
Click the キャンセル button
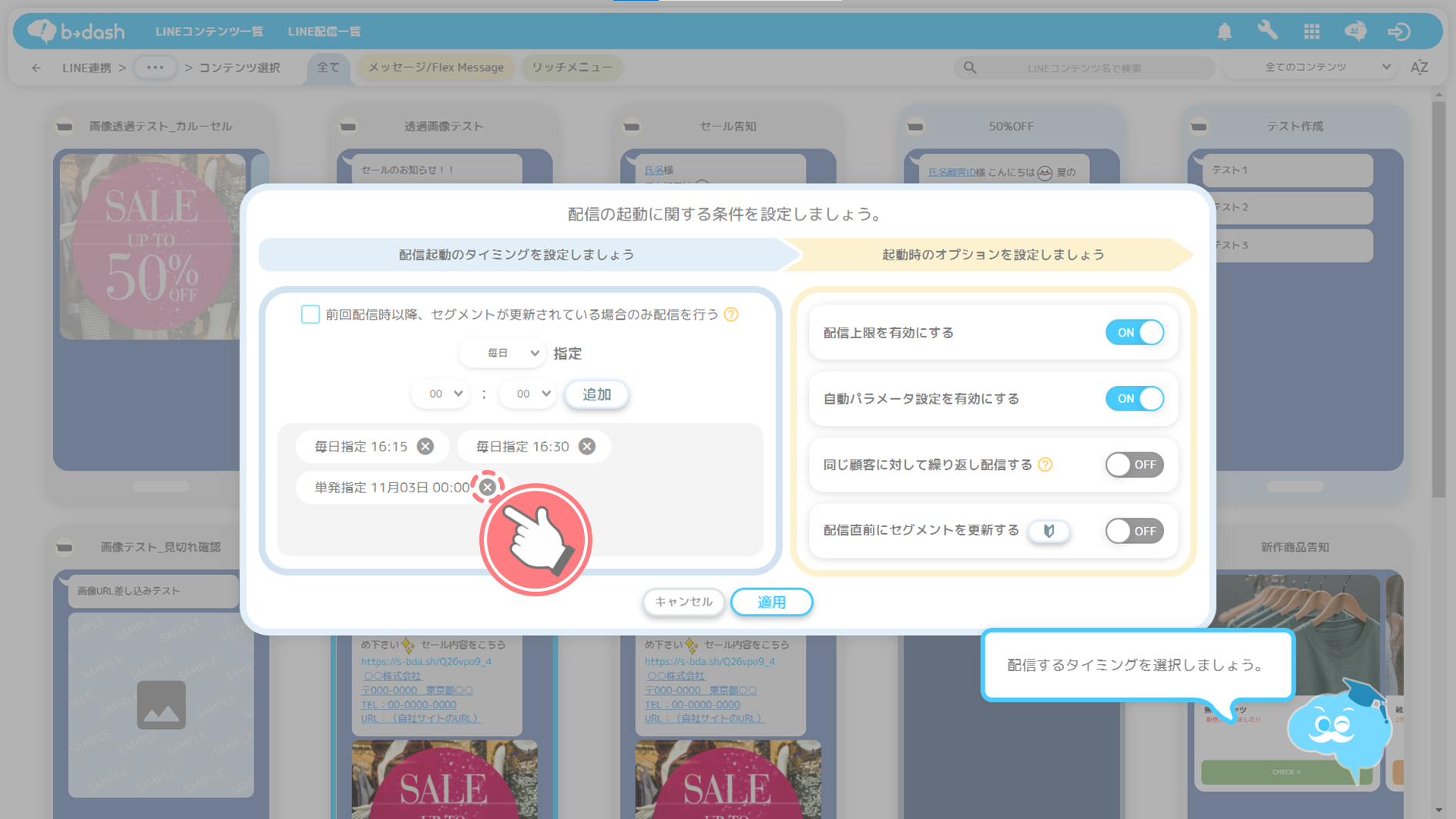point(683,602)
